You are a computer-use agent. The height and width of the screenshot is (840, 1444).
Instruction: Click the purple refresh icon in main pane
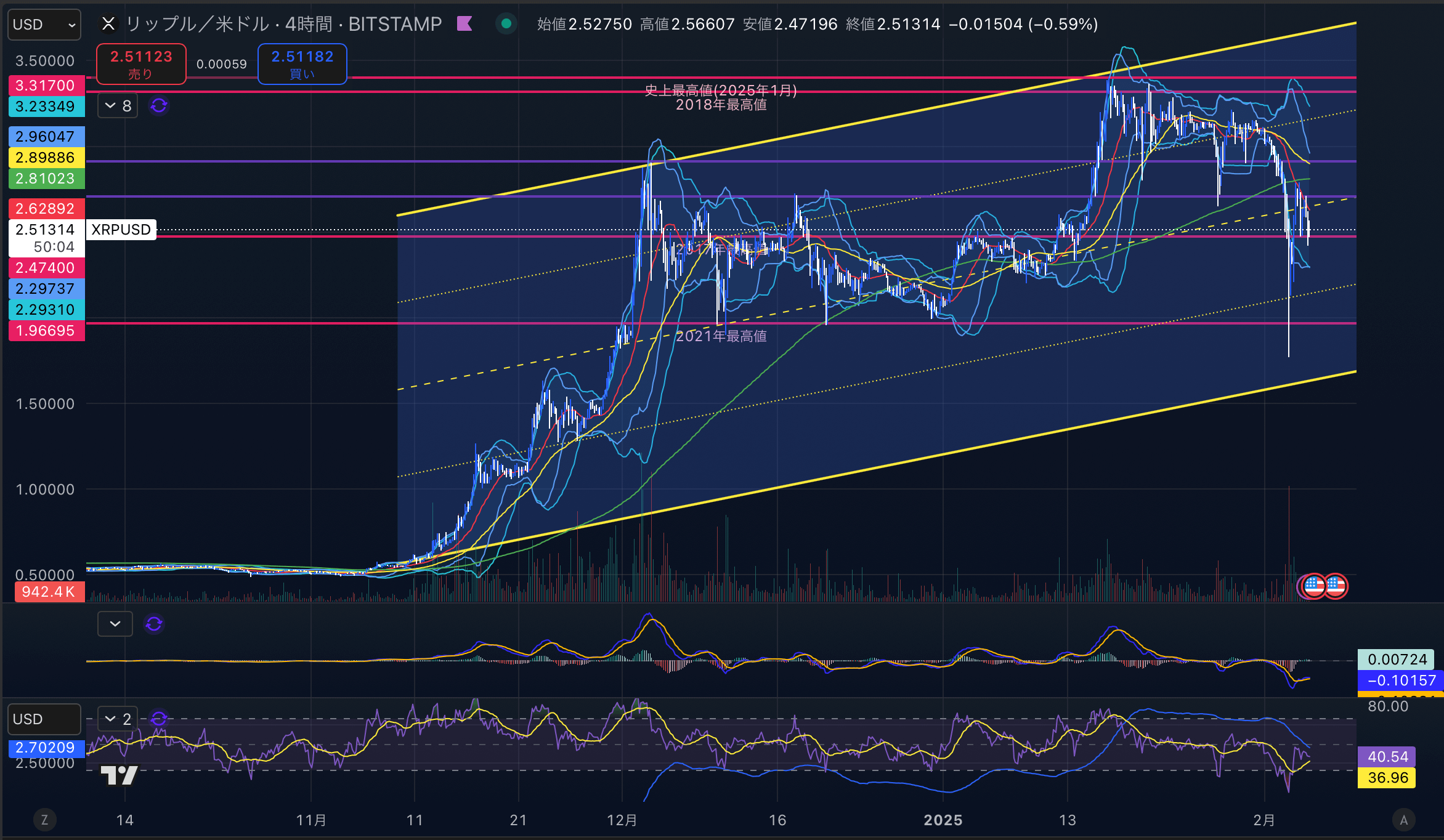click(159, 106)
